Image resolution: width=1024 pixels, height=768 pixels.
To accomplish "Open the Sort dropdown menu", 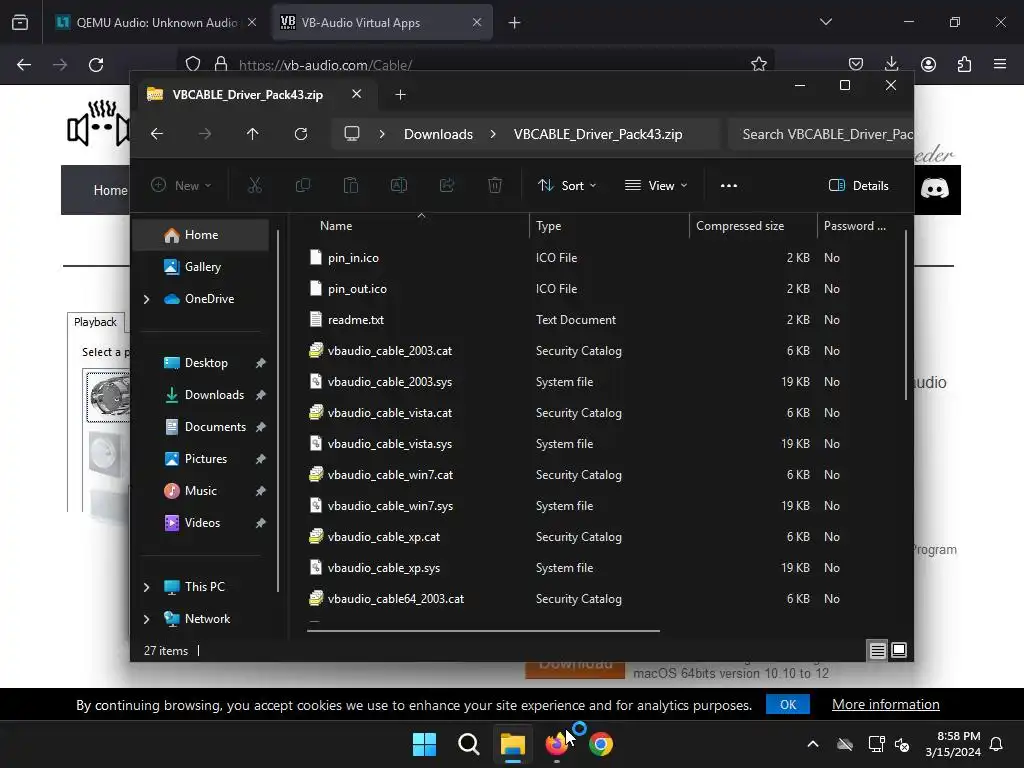I will point(567,185).
